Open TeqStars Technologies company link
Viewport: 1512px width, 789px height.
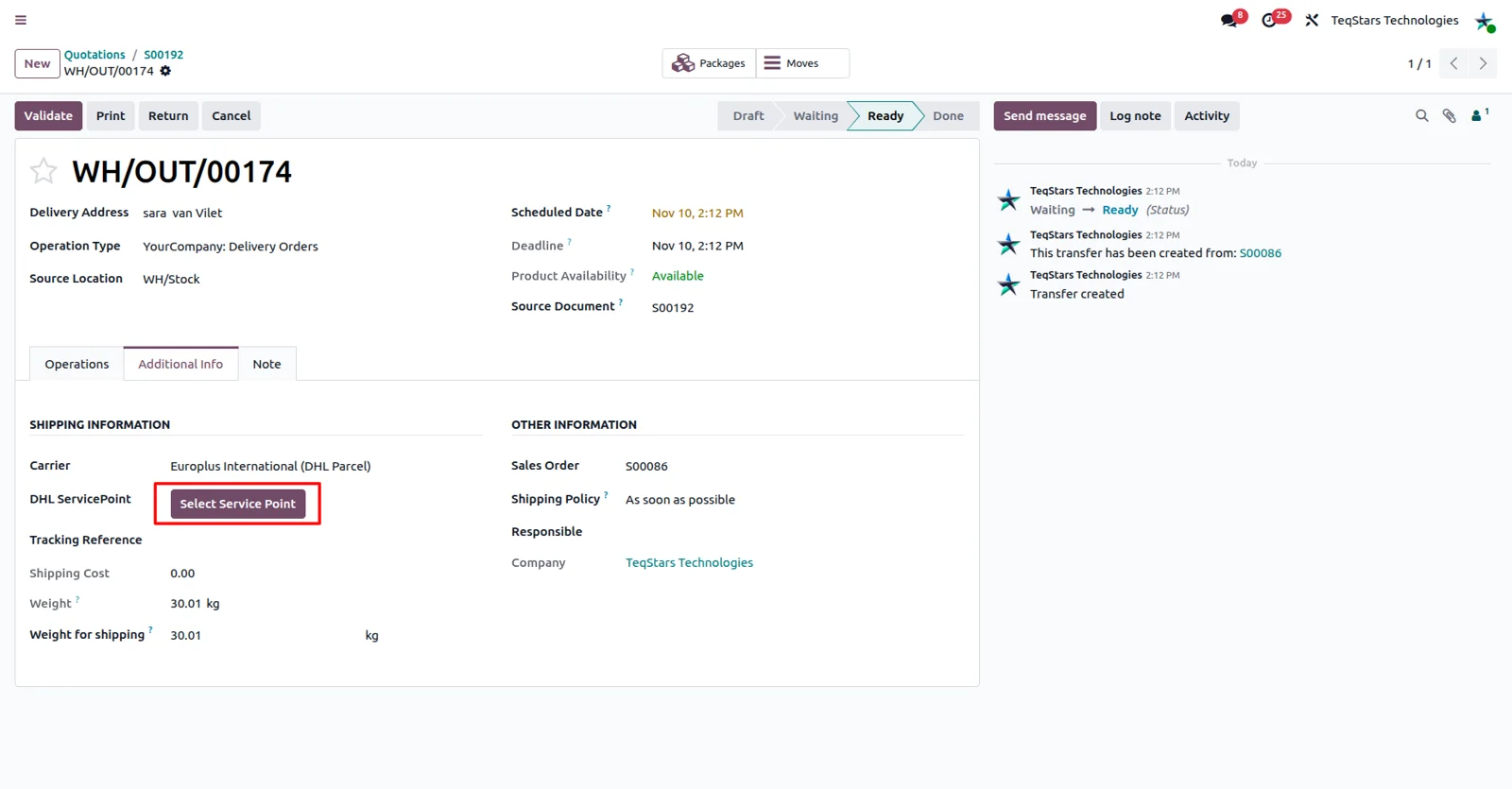coord(689,562)
